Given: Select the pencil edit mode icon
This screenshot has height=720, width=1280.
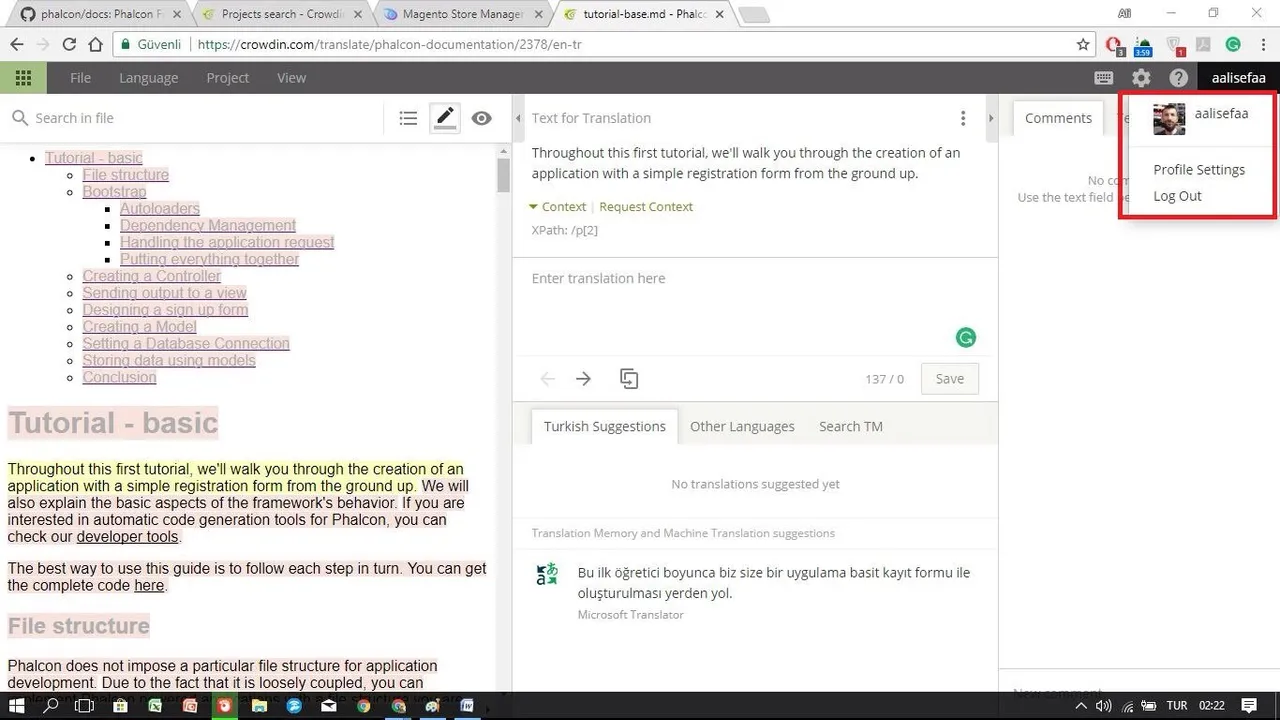Looking at the screenshot, I should point(445,118).
